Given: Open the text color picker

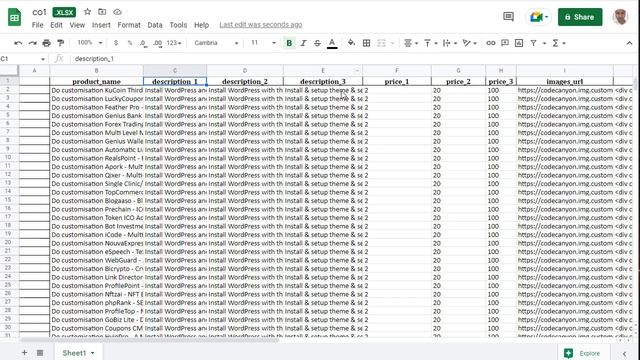Looking at the screenshot, I should 332,43.
